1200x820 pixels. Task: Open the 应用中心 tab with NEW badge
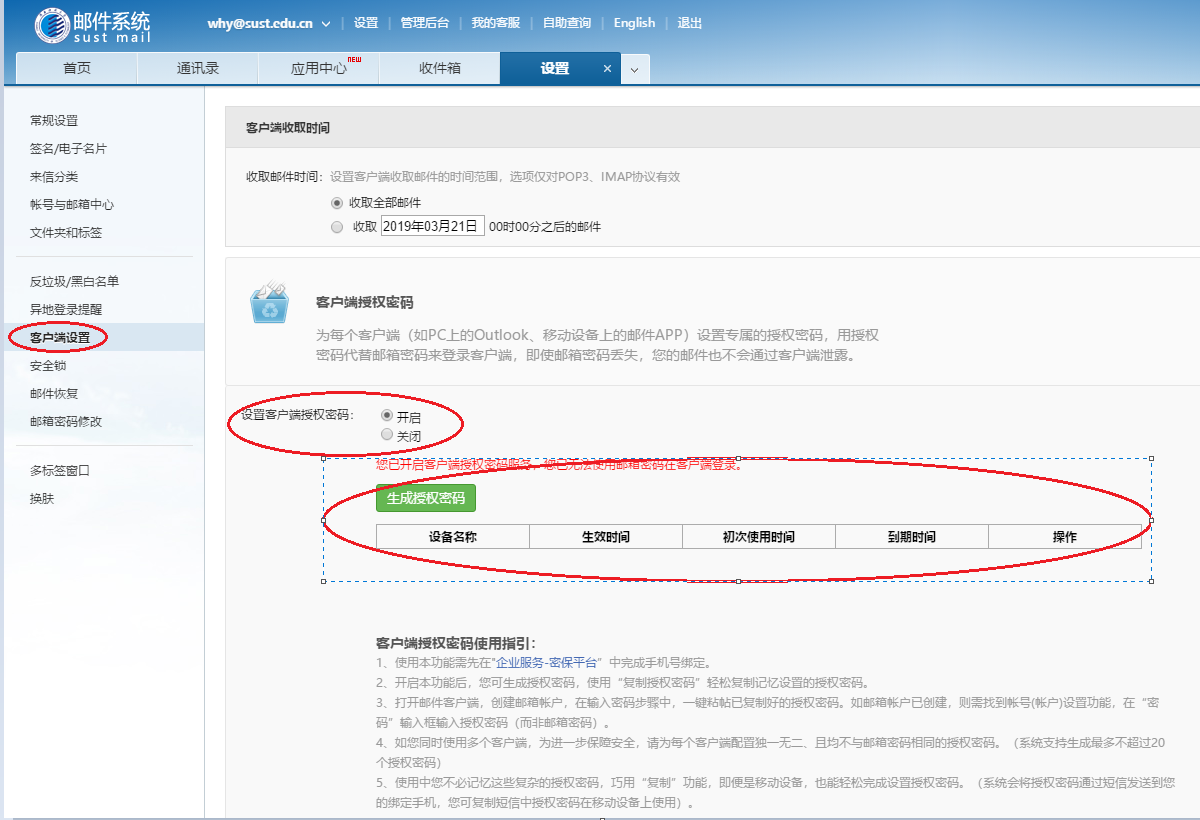pyautogui.click(x=318, y=69)
